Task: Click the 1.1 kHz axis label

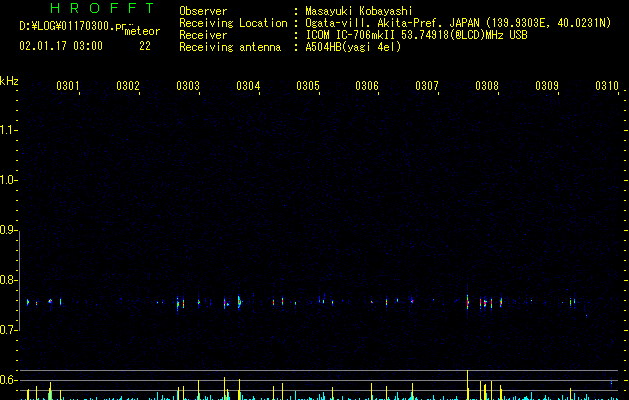Action: point(8,130)
